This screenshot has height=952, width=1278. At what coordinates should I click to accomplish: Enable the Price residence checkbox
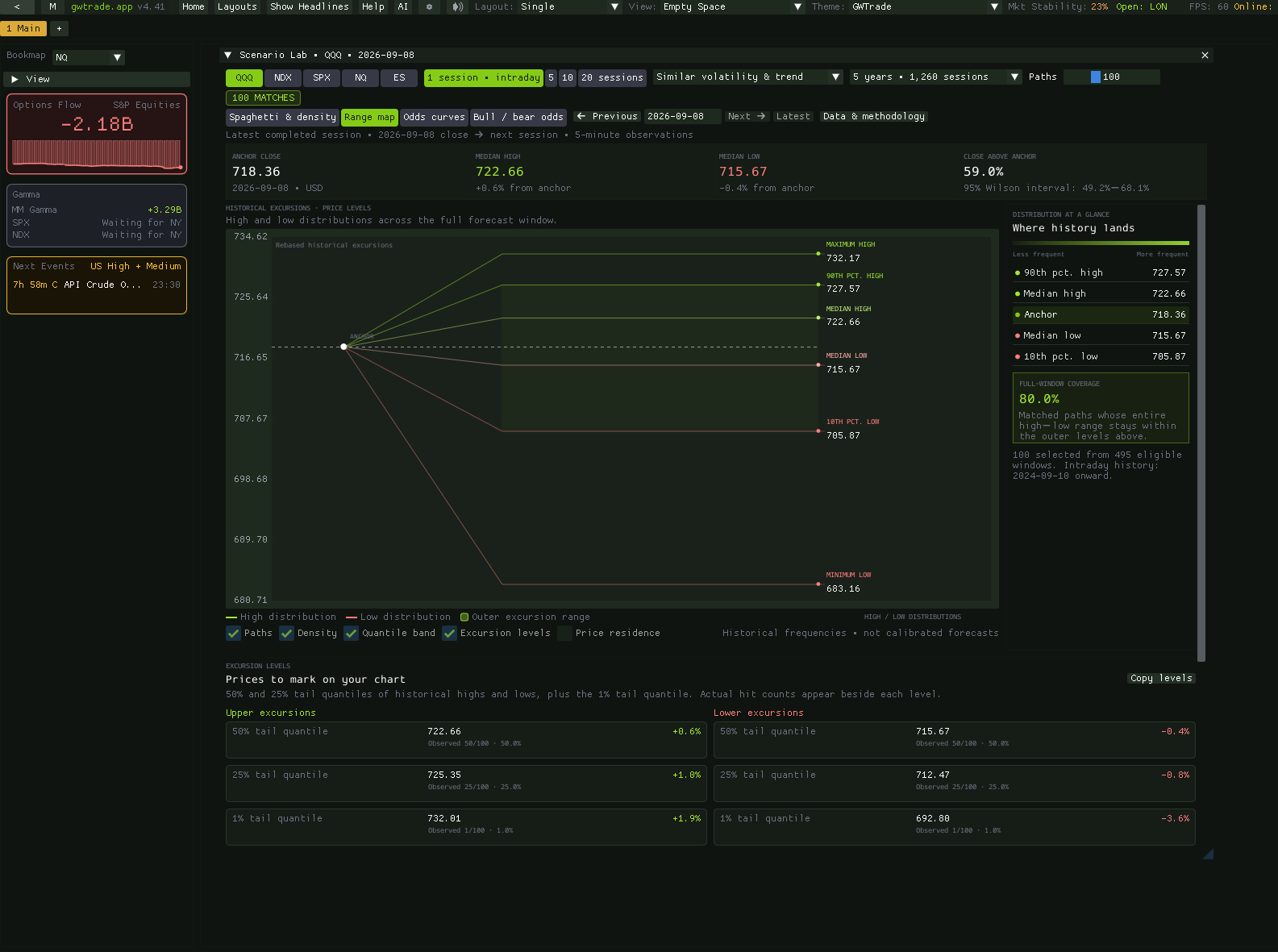click(x=564, y=633)
